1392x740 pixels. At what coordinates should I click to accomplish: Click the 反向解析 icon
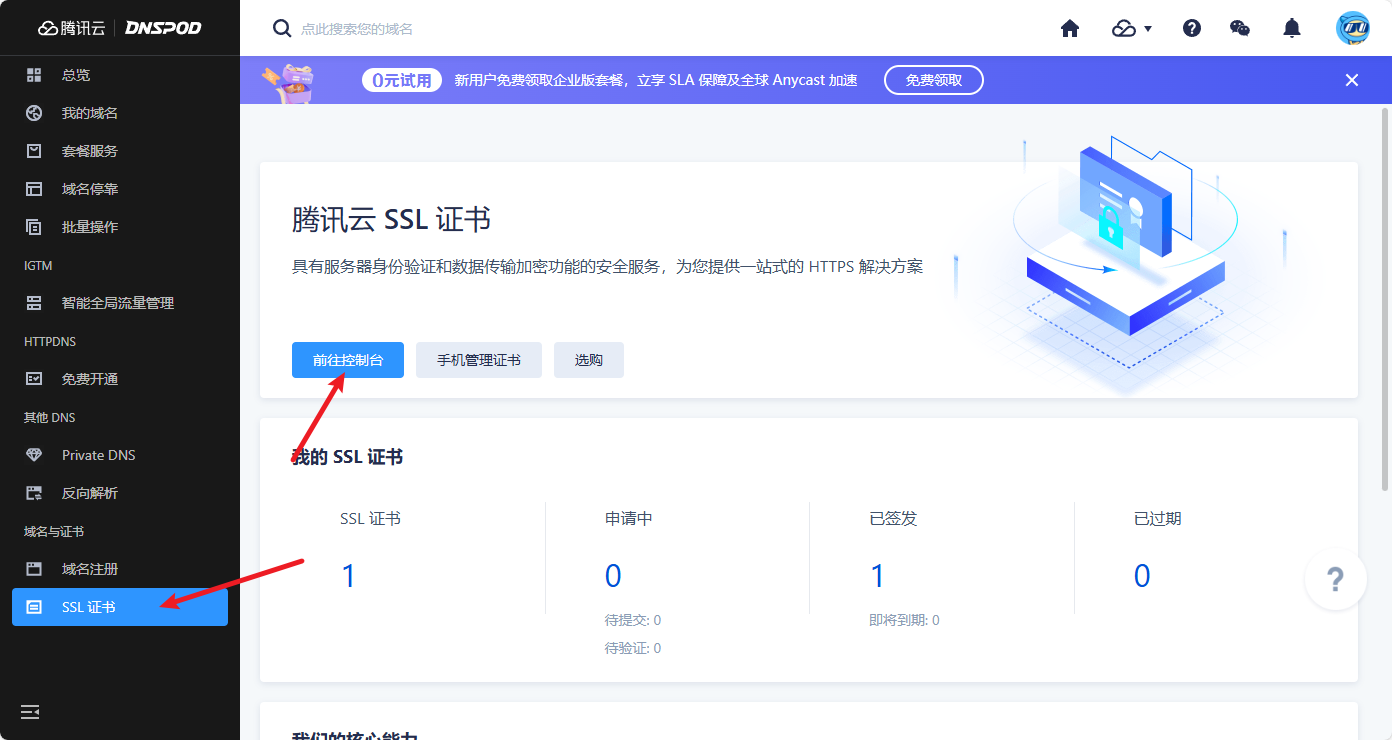pos(34,493)
